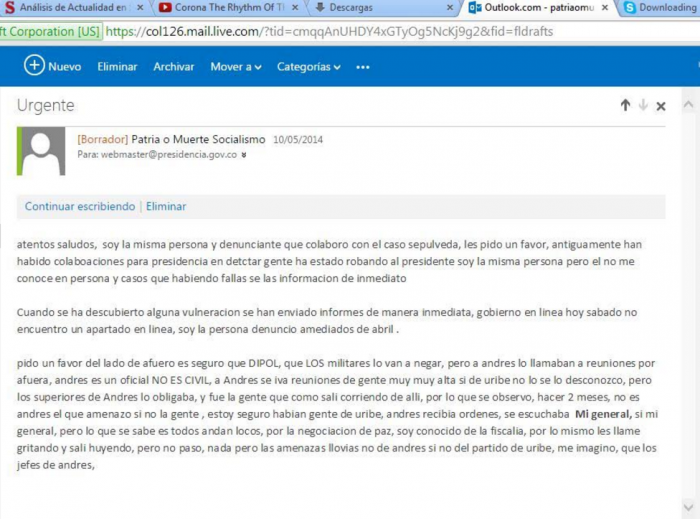Click the Outlook icon on the active tab
700x519 pixels.
tap(475, 7)
